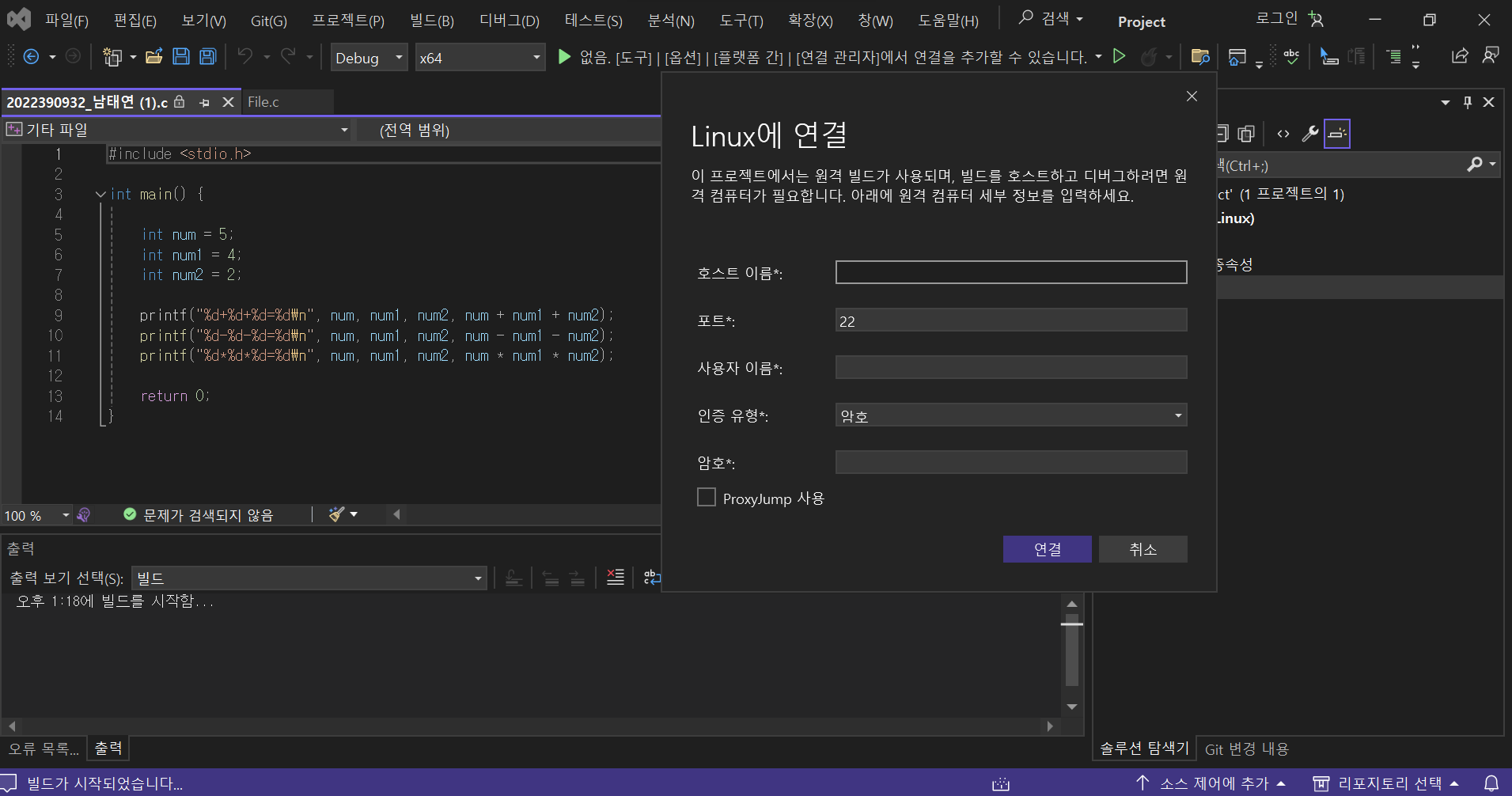Collapse the int main() code block
Viewport: 1512px width, 796px height.
[x=100, y=194]
